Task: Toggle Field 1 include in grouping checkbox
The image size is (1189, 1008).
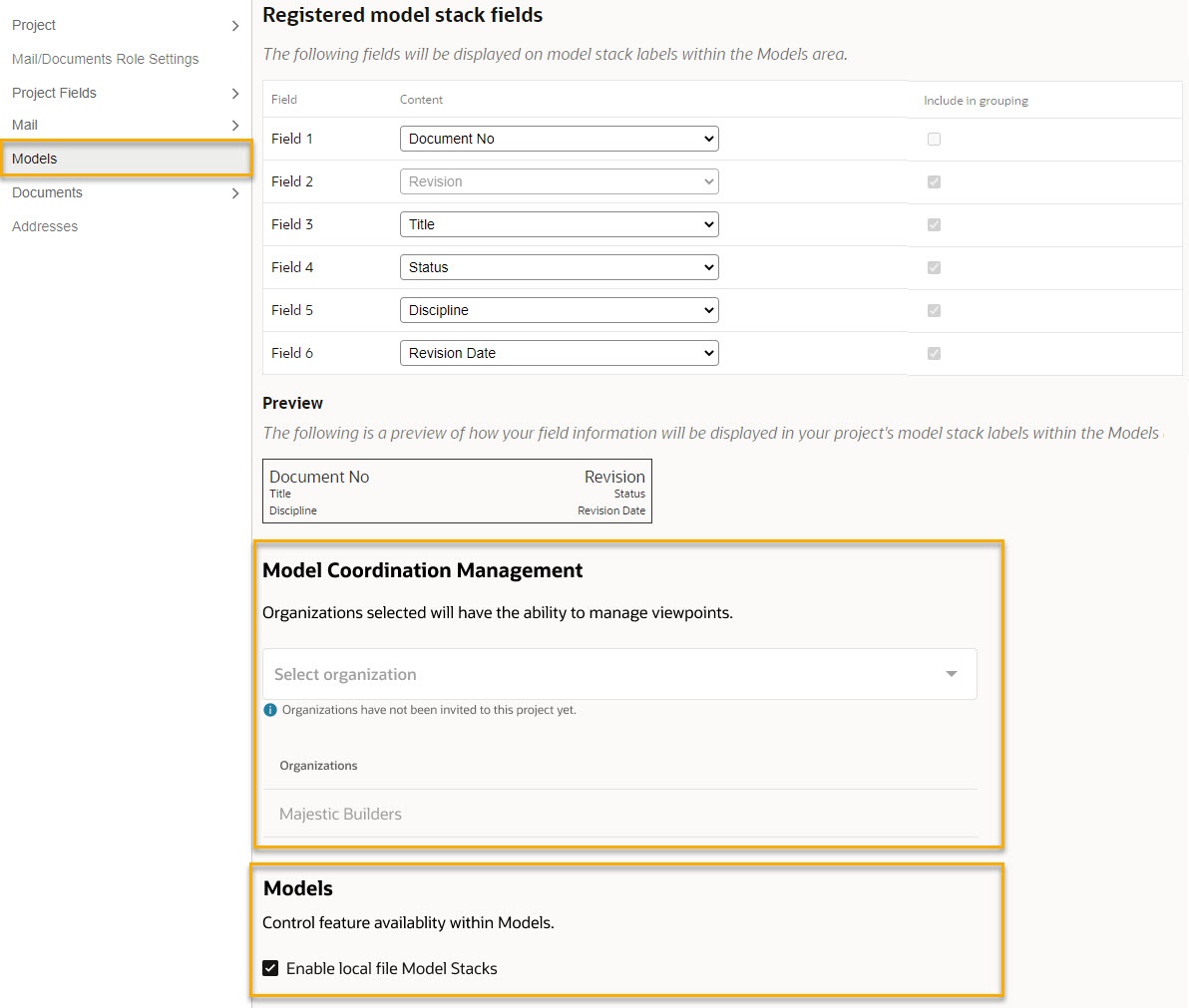Action: [x=934, y=140]
